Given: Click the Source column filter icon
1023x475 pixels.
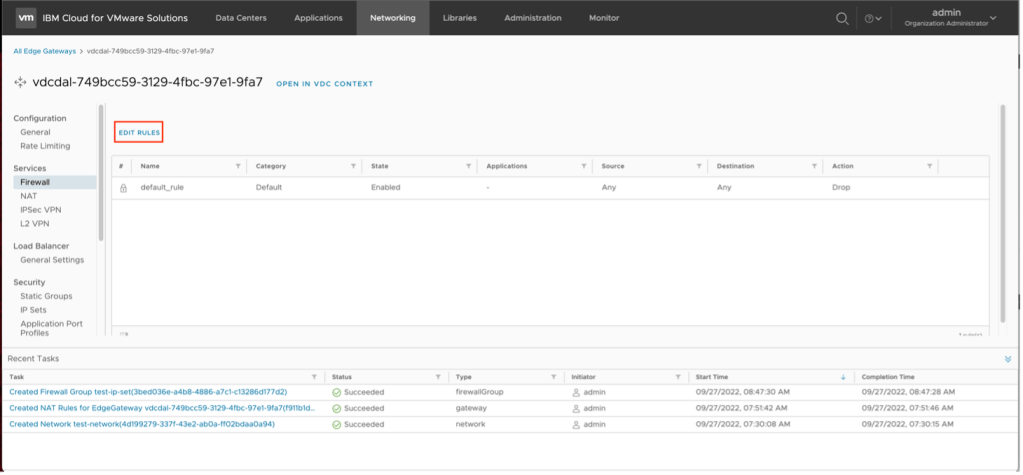Looking at the screenshot, I should point(698,166).
